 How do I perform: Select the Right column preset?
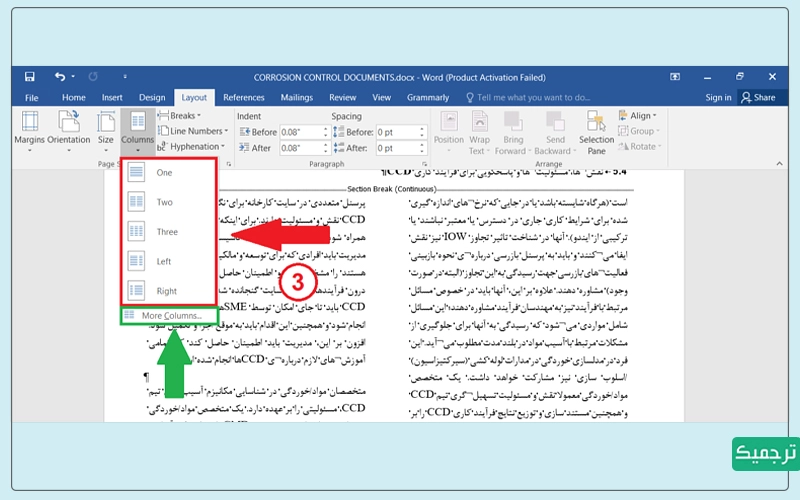click(169, 291)
